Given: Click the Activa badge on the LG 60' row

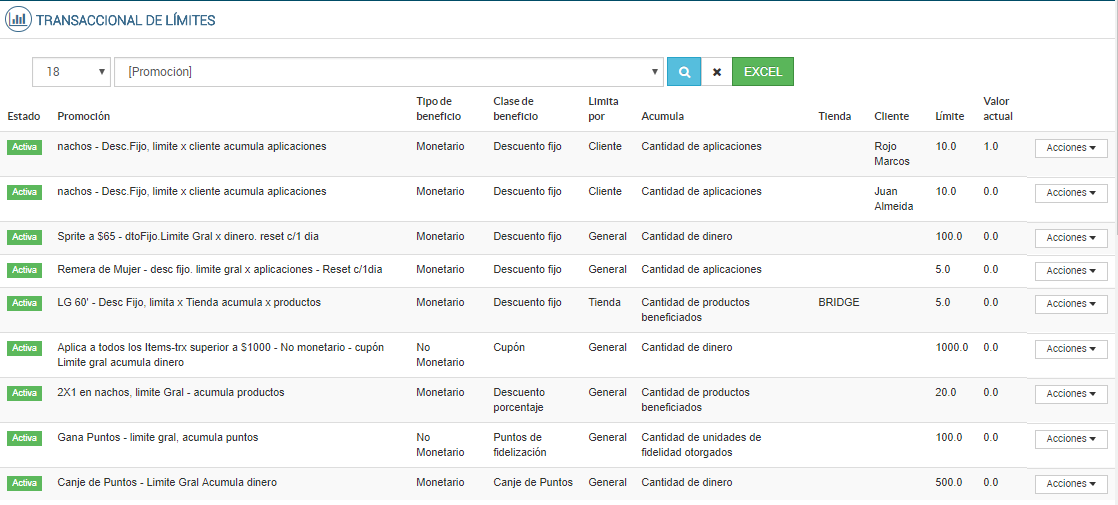Looking at the screenshot, I should pyautogui.click(x=25, y=303).
